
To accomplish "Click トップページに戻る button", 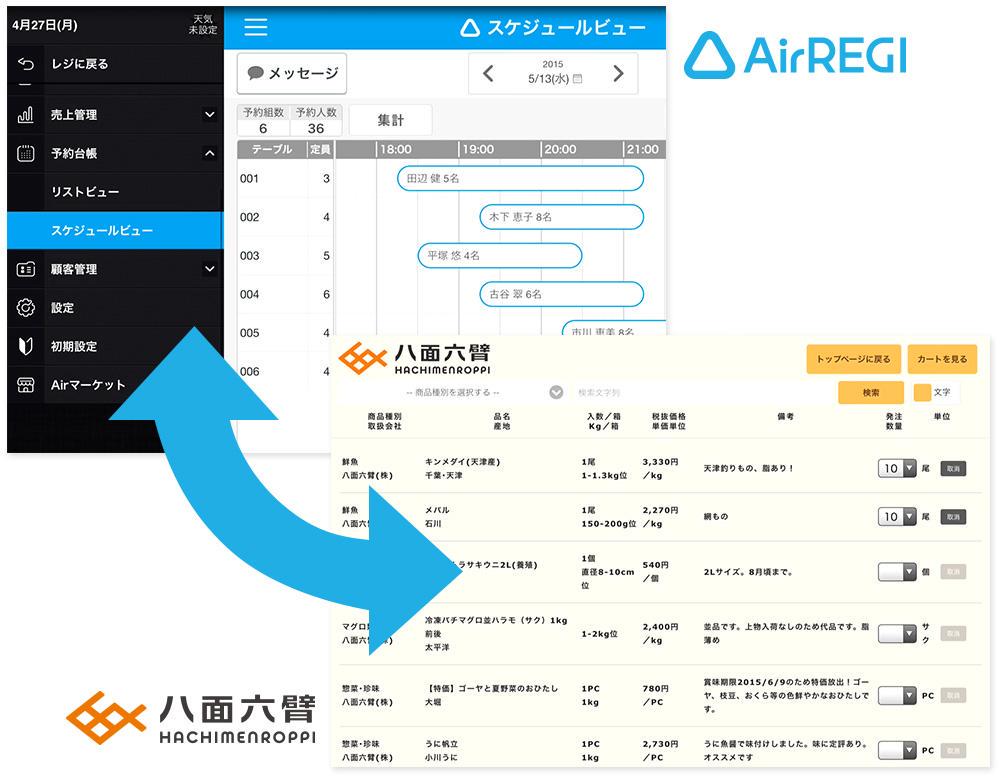I will (x=853, y=359).
